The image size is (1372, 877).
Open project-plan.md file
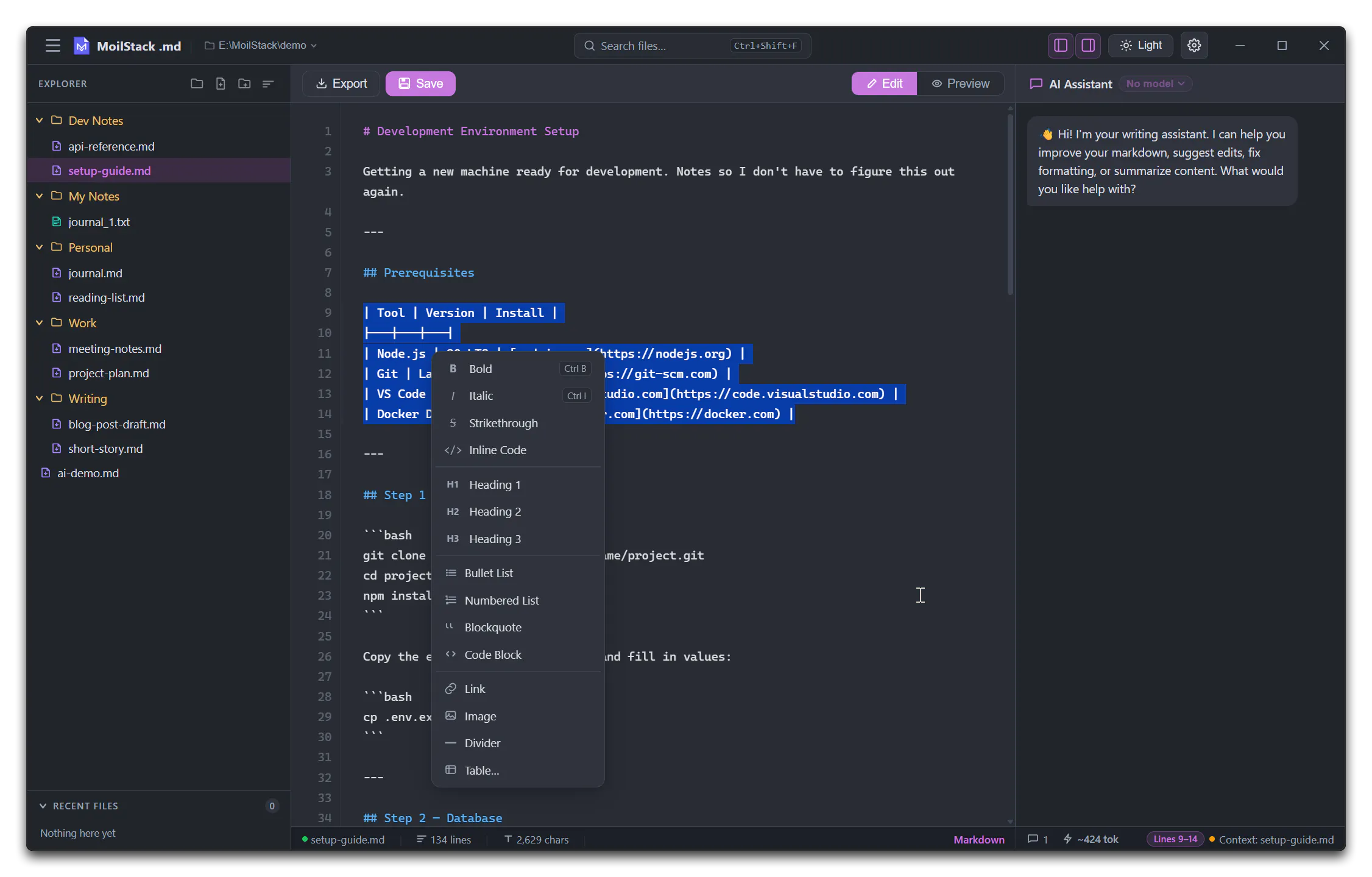click(158, 373)
